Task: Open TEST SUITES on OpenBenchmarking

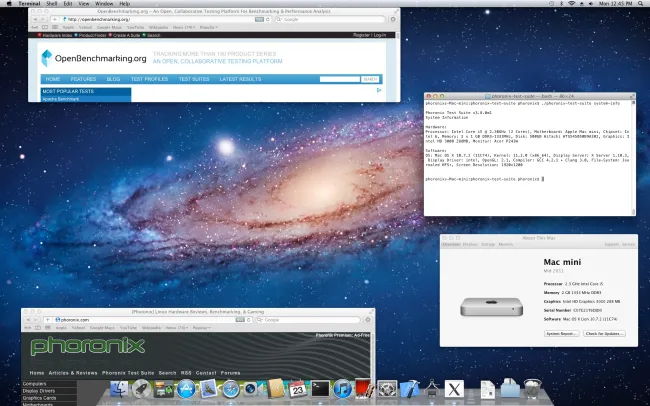Action: 194,79
